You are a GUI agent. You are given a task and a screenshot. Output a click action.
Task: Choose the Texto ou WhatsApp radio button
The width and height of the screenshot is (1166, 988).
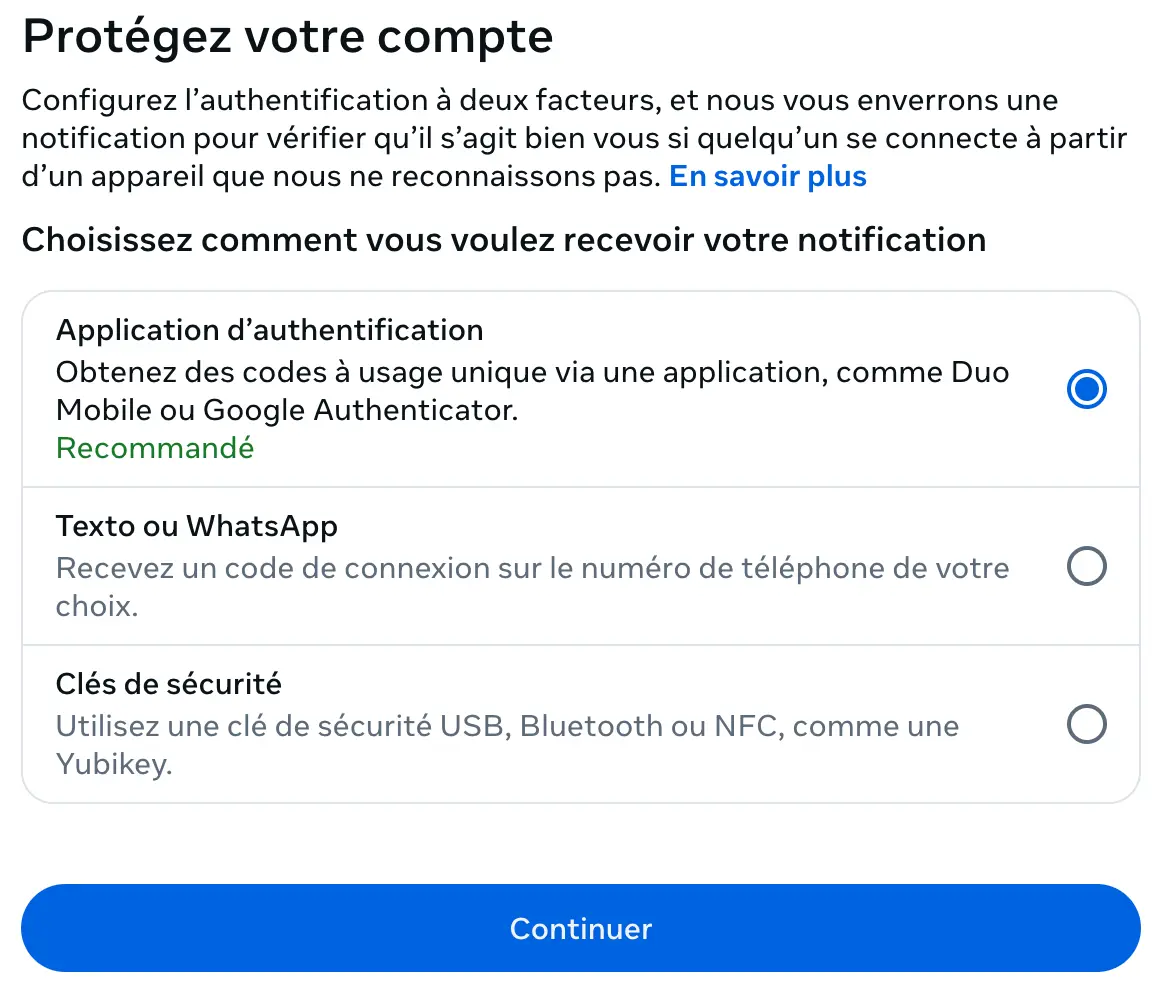[1086, 567]
